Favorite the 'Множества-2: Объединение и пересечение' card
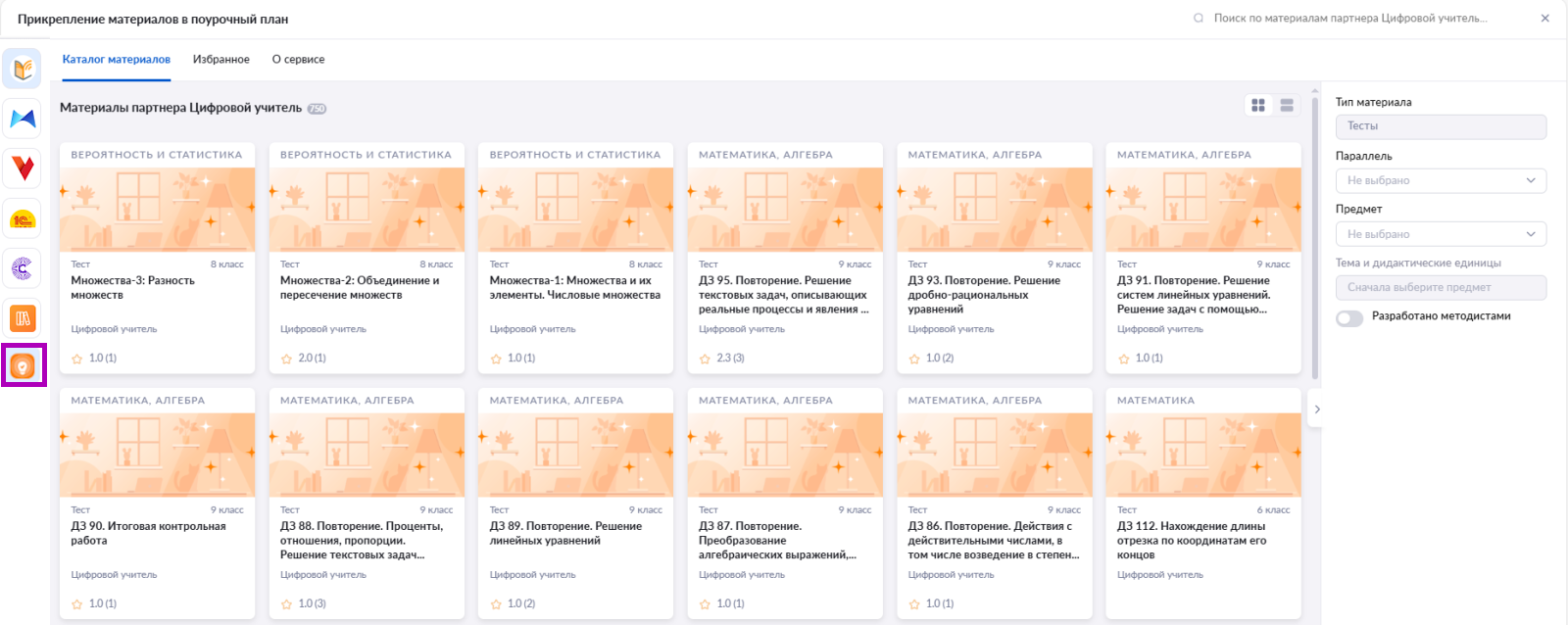This screenshot has height=625, width=1568. click(x=286, y=359)
